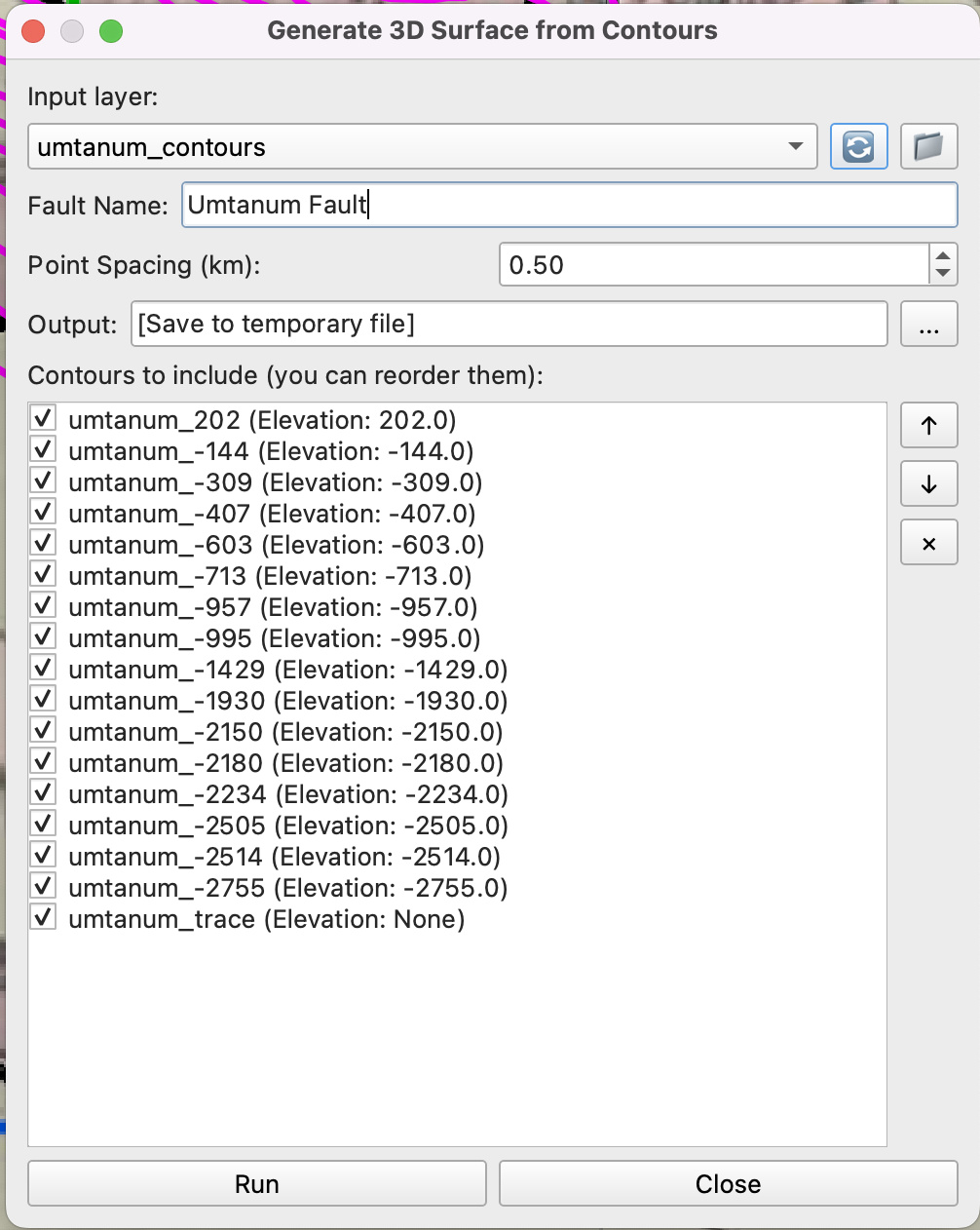Toggle the umtanum_-2234 contour checkbox
The image size is (980, 1230).
(43, 794)
